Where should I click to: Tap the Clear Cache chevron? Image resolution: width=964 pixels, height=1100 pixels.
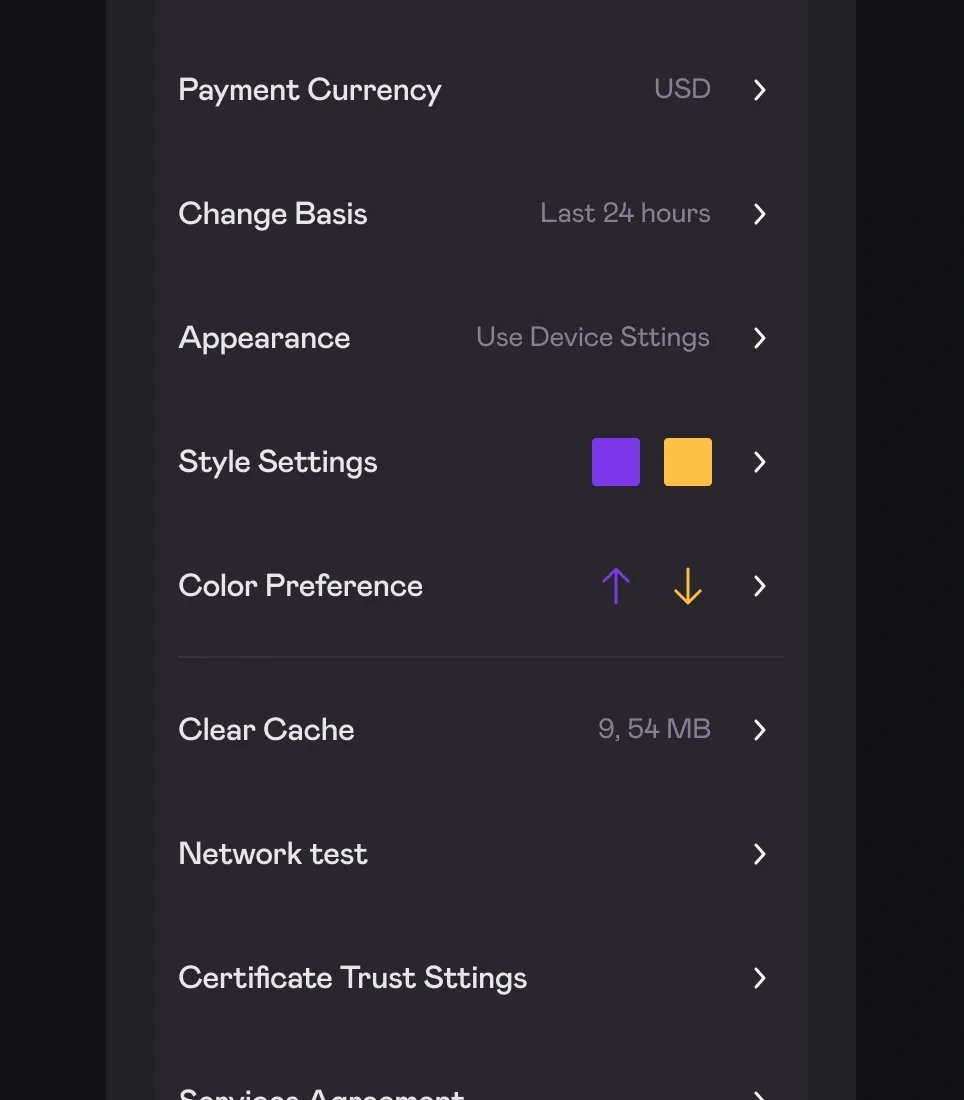point(760,730)
